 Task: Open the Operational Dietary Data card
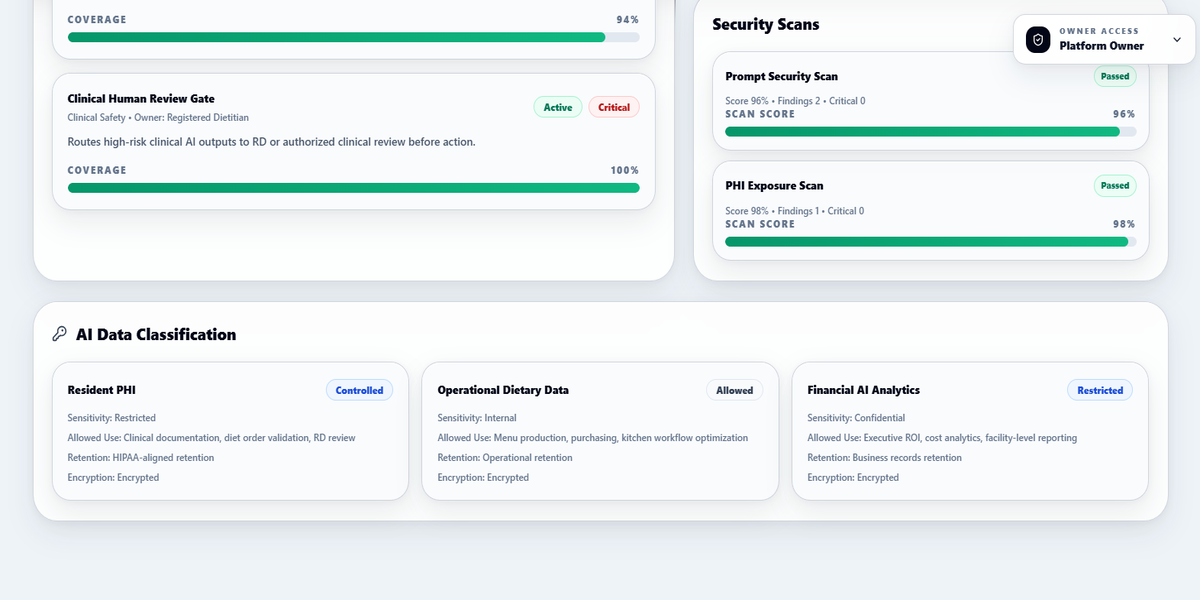[600, 431]
